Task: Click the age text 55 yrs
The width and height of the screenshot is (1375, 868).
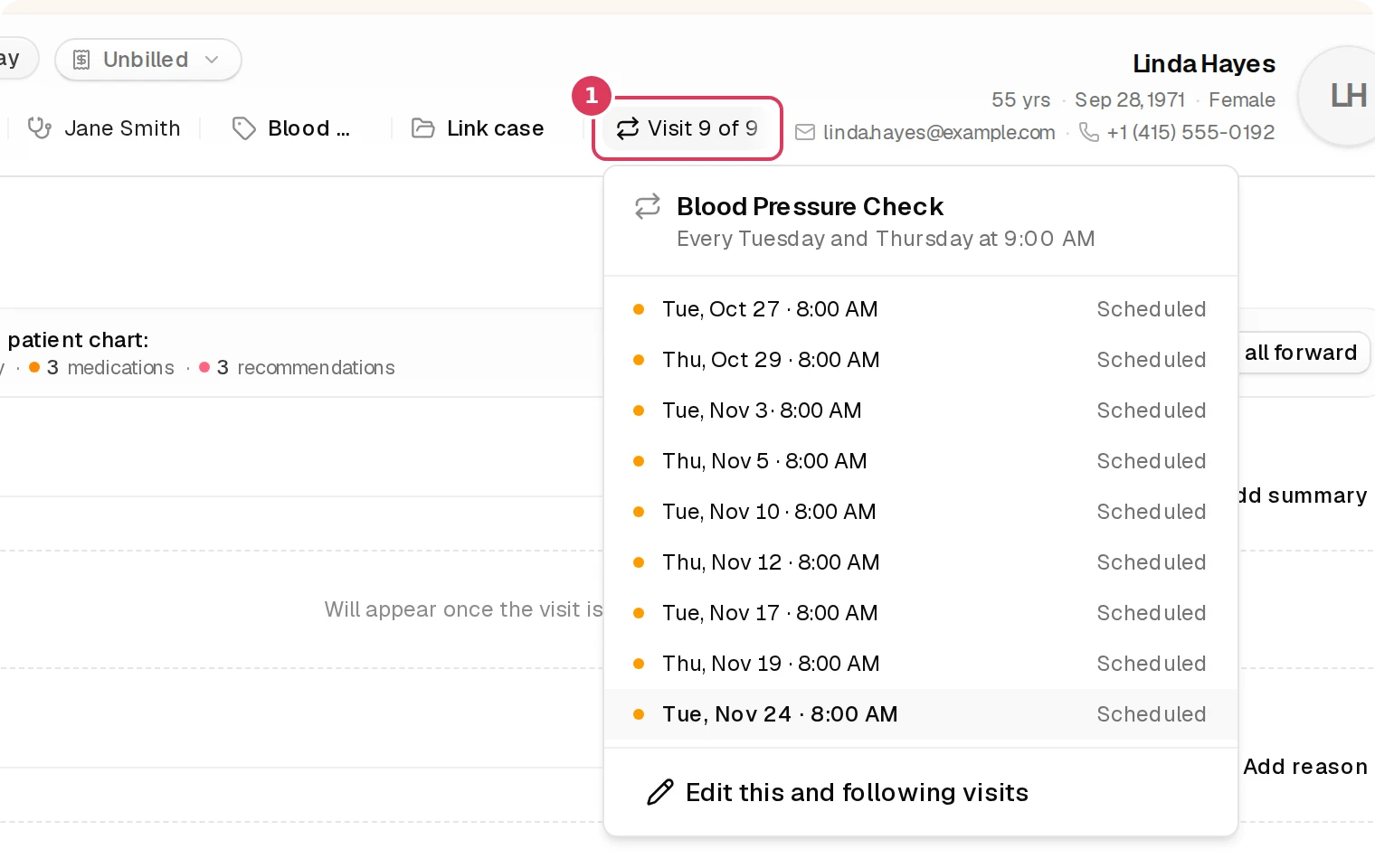Action: tap(1021, 99)
